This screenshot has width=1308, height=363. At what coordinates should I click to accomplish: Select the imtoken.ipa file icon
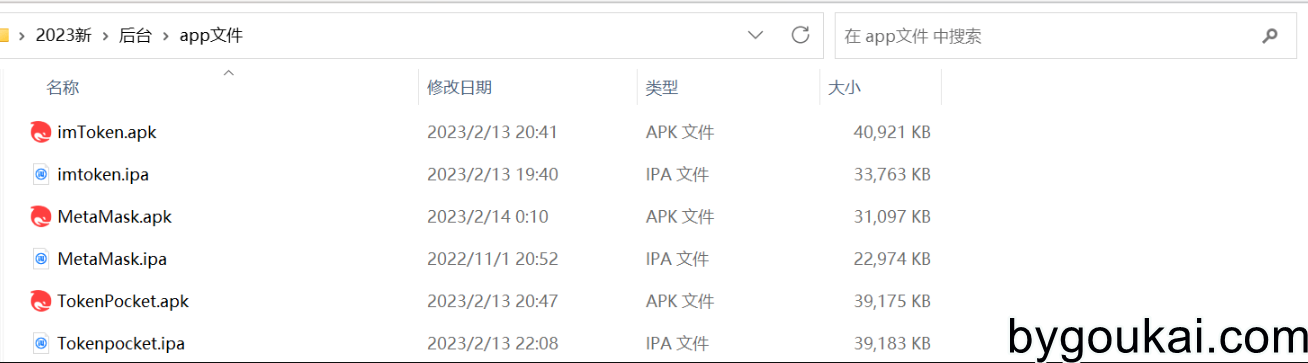tap(41, 174)
